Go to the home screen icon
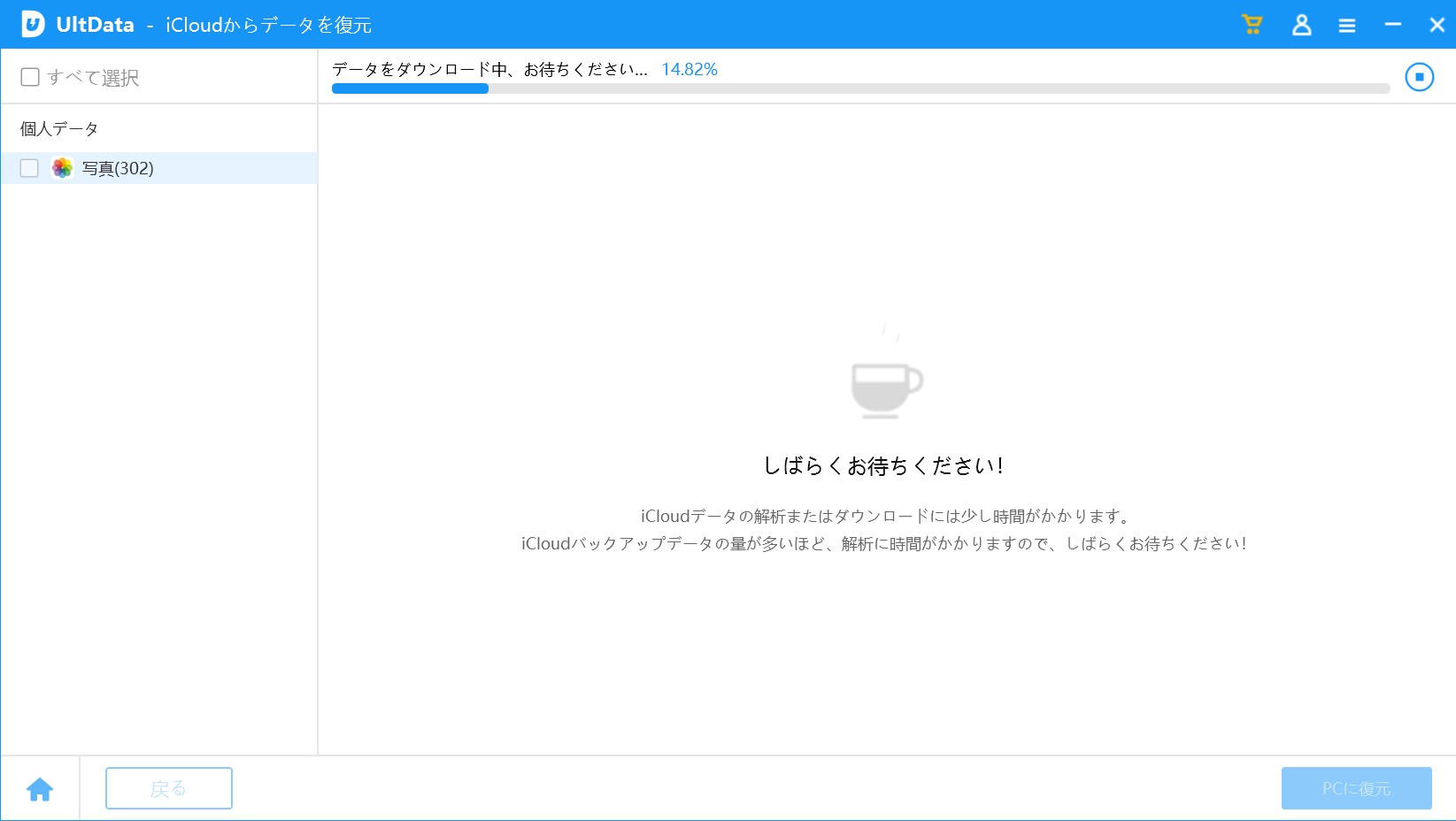Screen dimensions: 1456x821 pyautogui.click(x=40, y=789)
